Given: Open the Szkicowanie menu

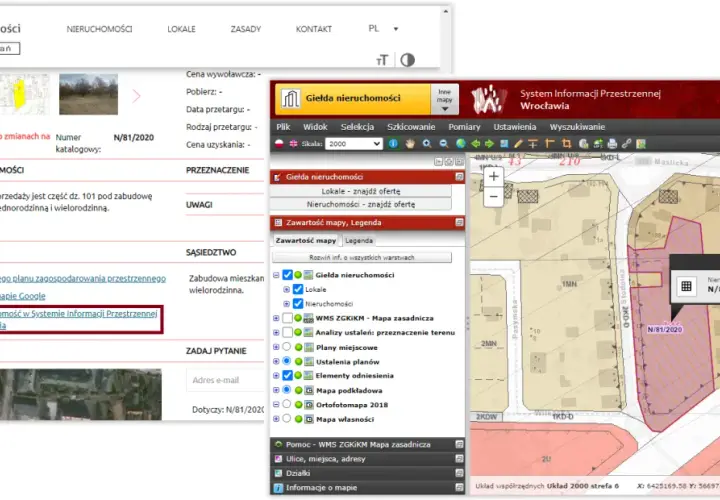Looking at the screenshot, I should click(411, 127).
